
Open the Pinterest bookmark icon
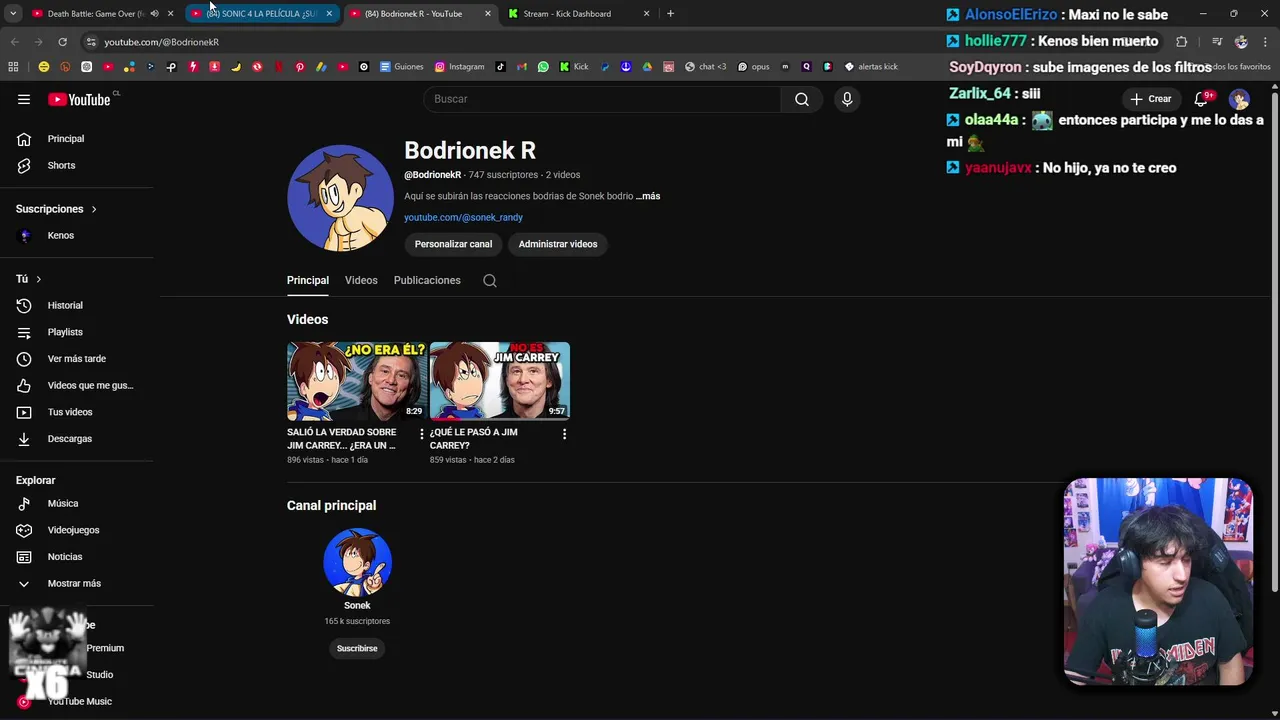pos(299,67)
